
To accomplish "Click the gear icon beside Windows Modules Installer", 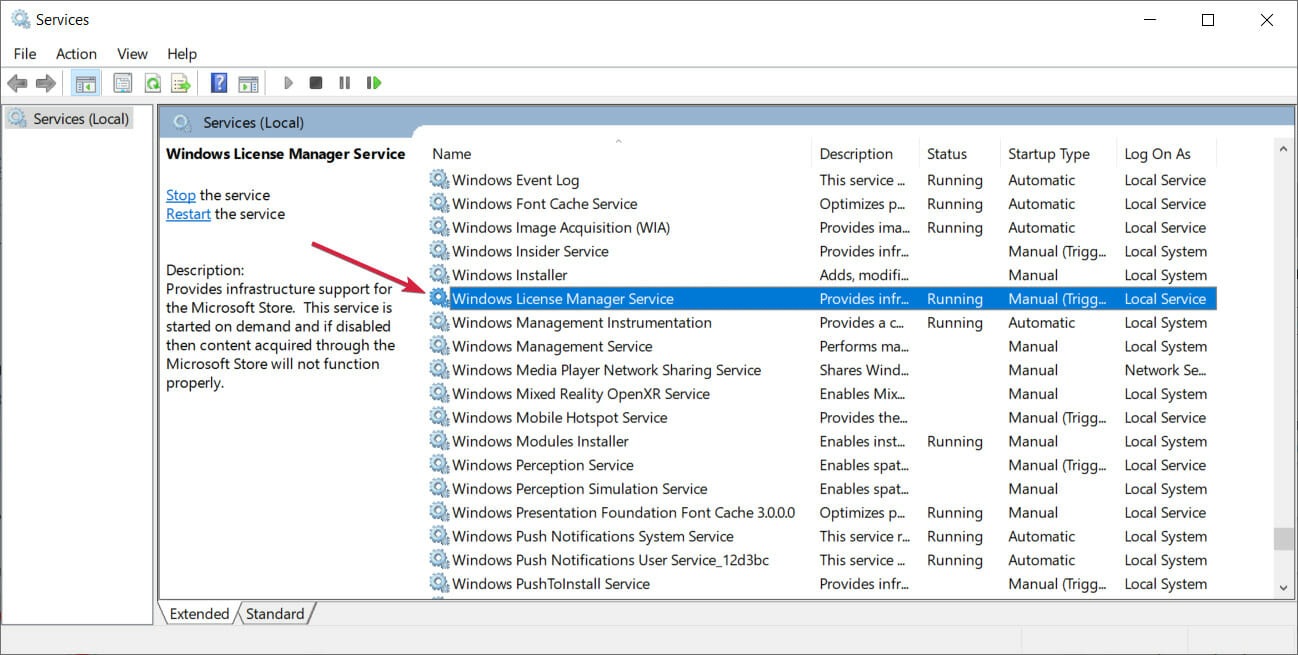I will (439, 441).
